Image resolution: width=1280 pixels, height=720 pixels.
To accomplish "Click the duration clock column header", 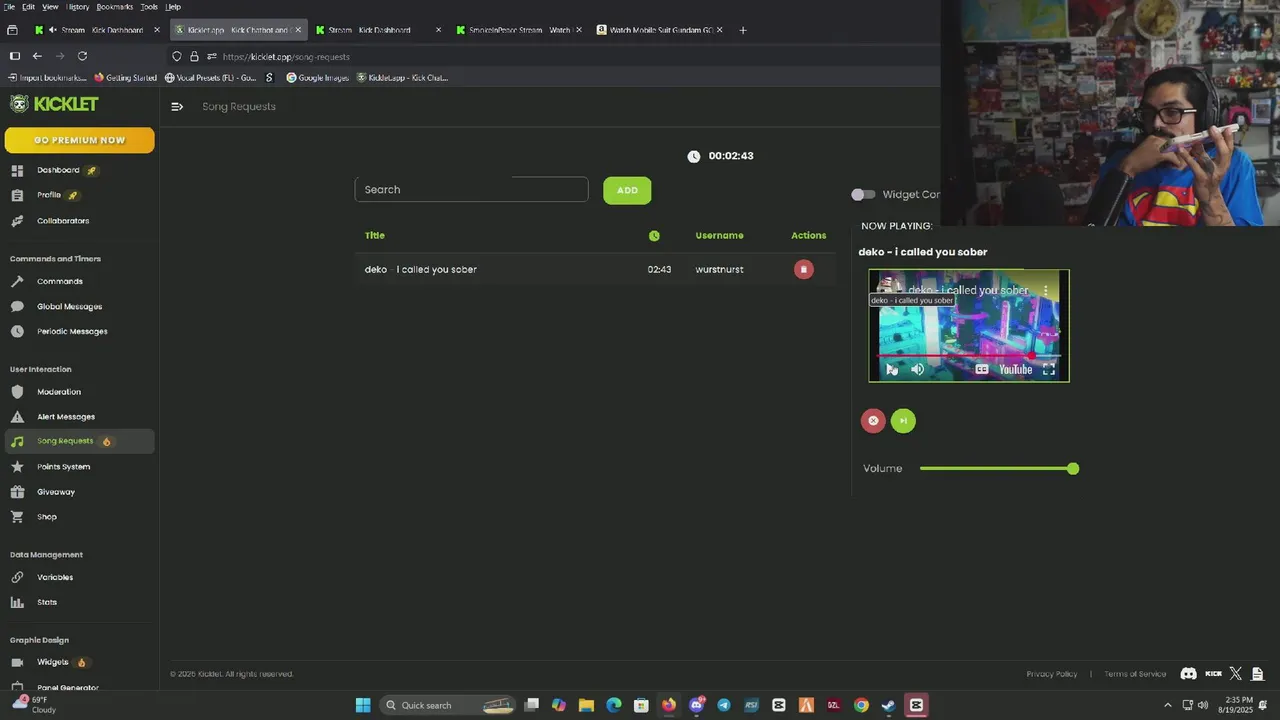I will coord(654,236).
